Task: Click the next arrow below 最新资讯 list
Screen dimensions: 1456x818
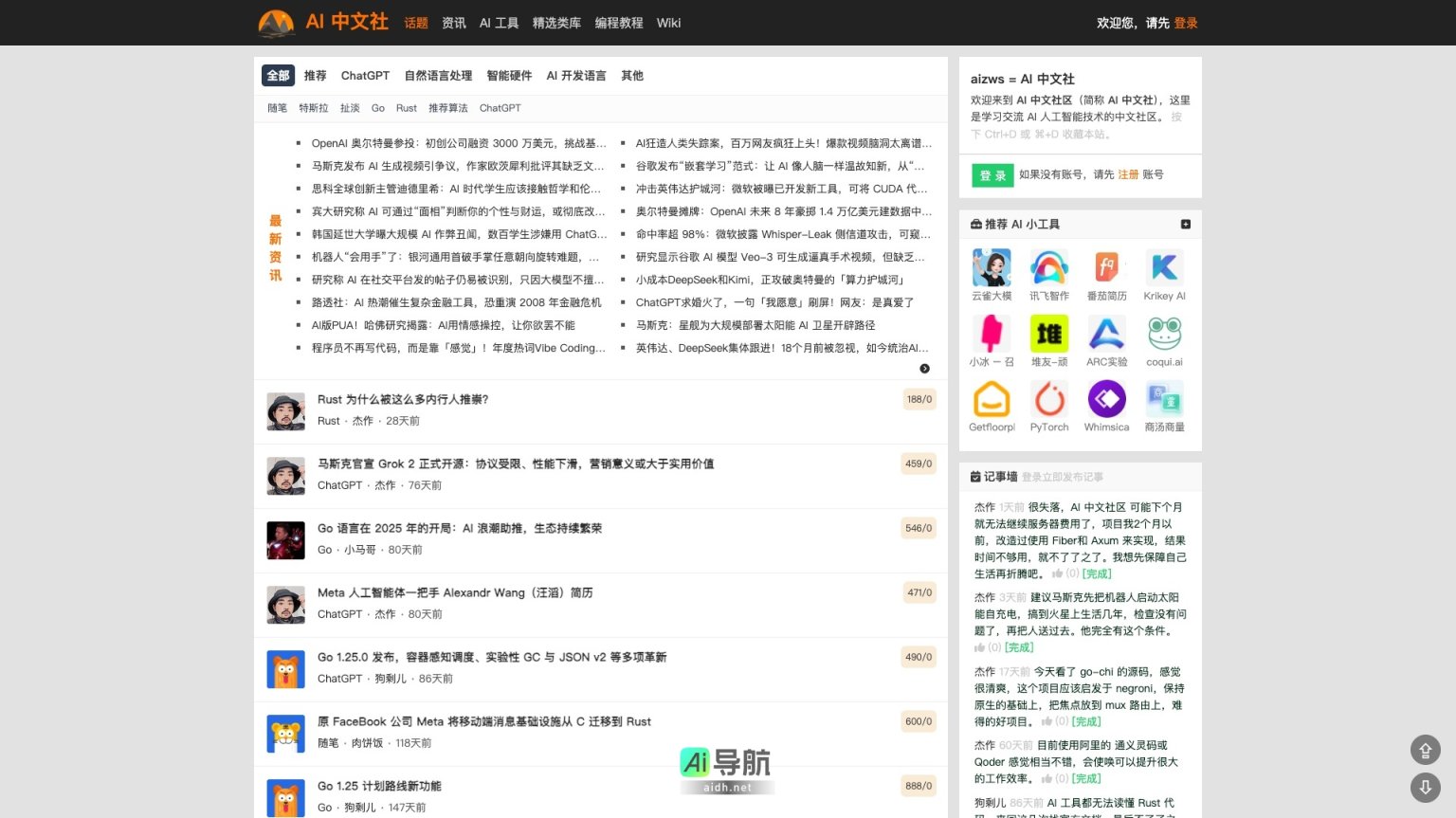Action: pyautogui.click(x=924, y=369)
